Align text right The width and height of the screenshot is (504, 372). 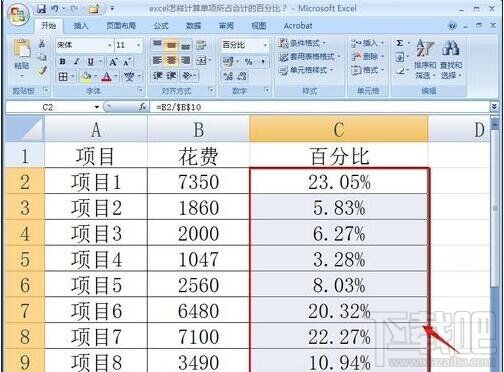186,60
